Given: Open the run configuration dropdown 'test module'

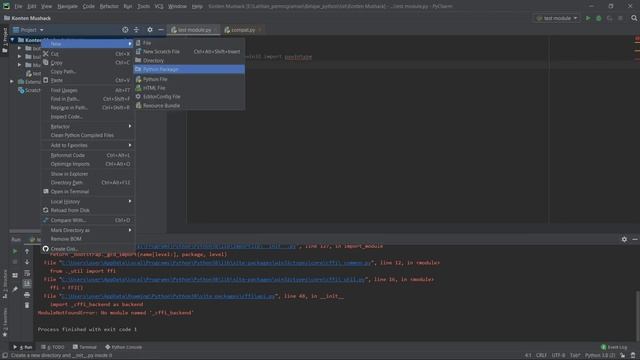Looking at the screenshot, I should click(x=557, y=18).
